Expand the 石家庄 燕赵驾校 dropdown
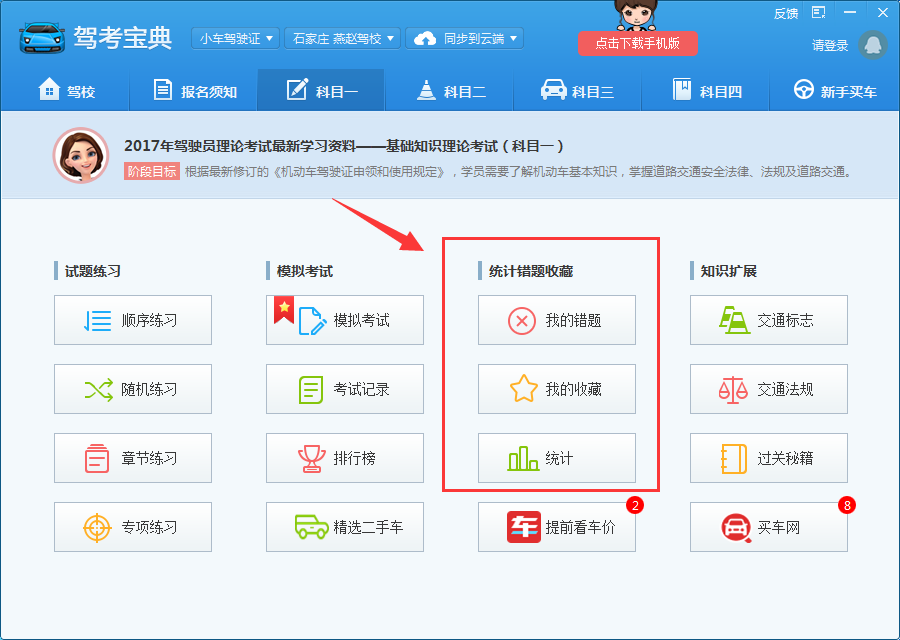 coord(343,38)
